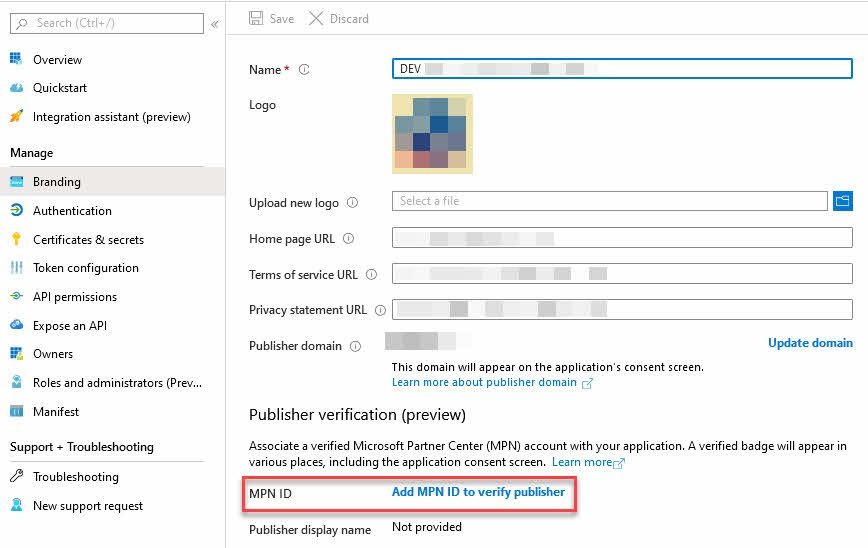868x548 pixels.
Task: Open Roles and administrators (Preview)
Action: (x=117, y=382)
